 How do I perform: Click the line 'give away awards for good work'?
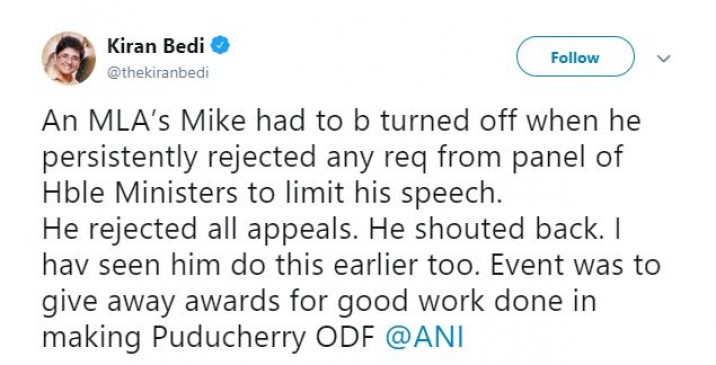tap(319, 302)
